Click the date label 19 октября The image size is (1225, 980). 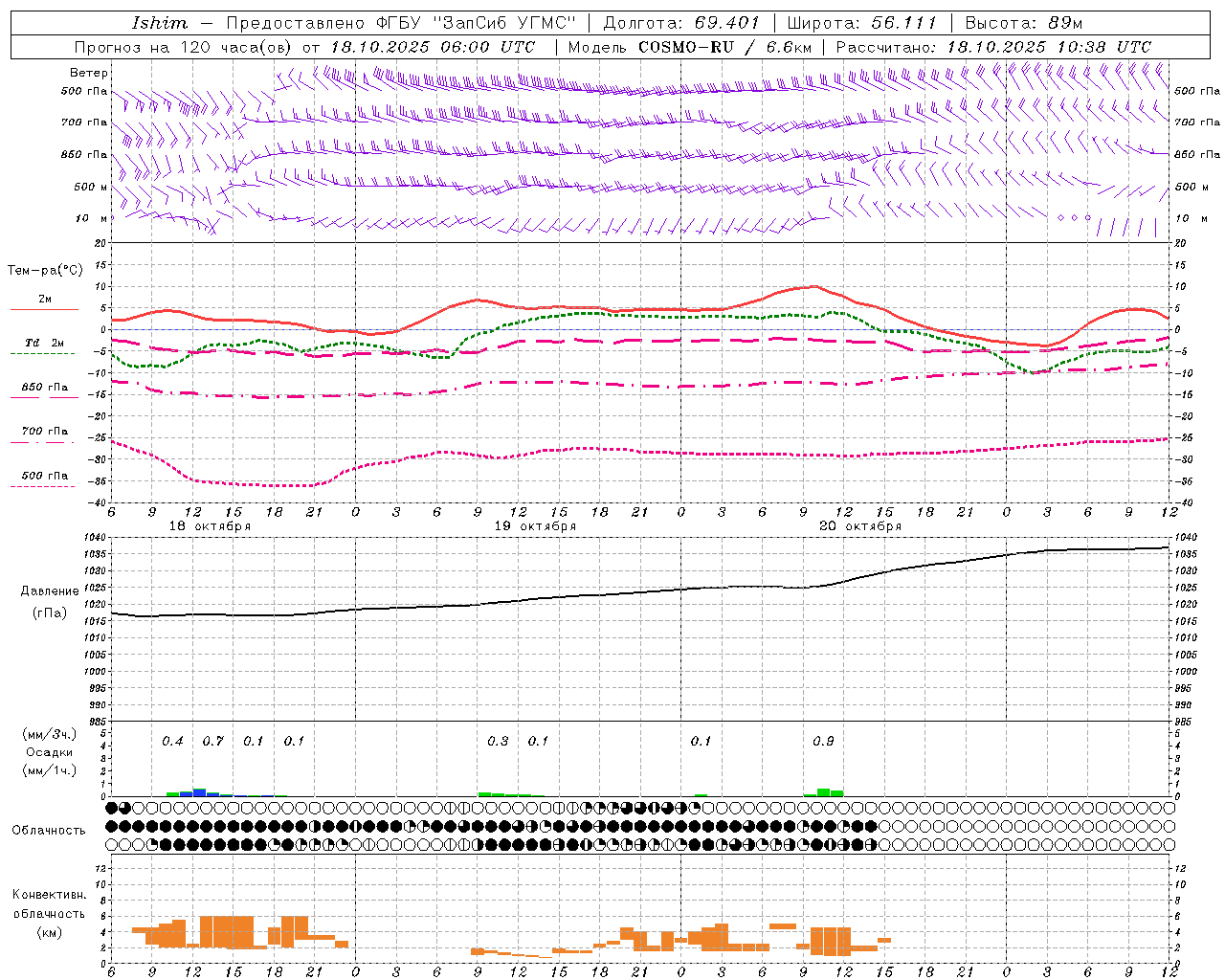(535, 526)
